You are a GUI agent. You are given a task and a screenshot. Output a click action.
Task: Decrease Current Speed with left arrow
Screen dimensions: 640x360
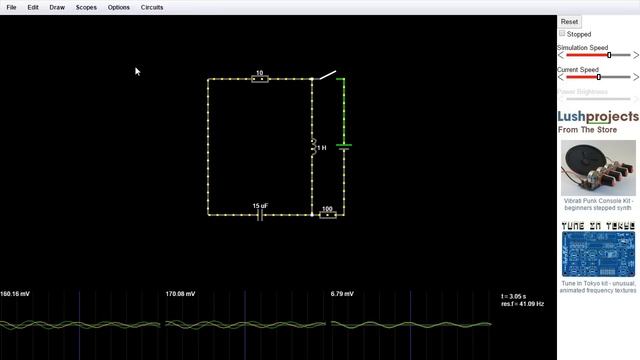[561, 77]
